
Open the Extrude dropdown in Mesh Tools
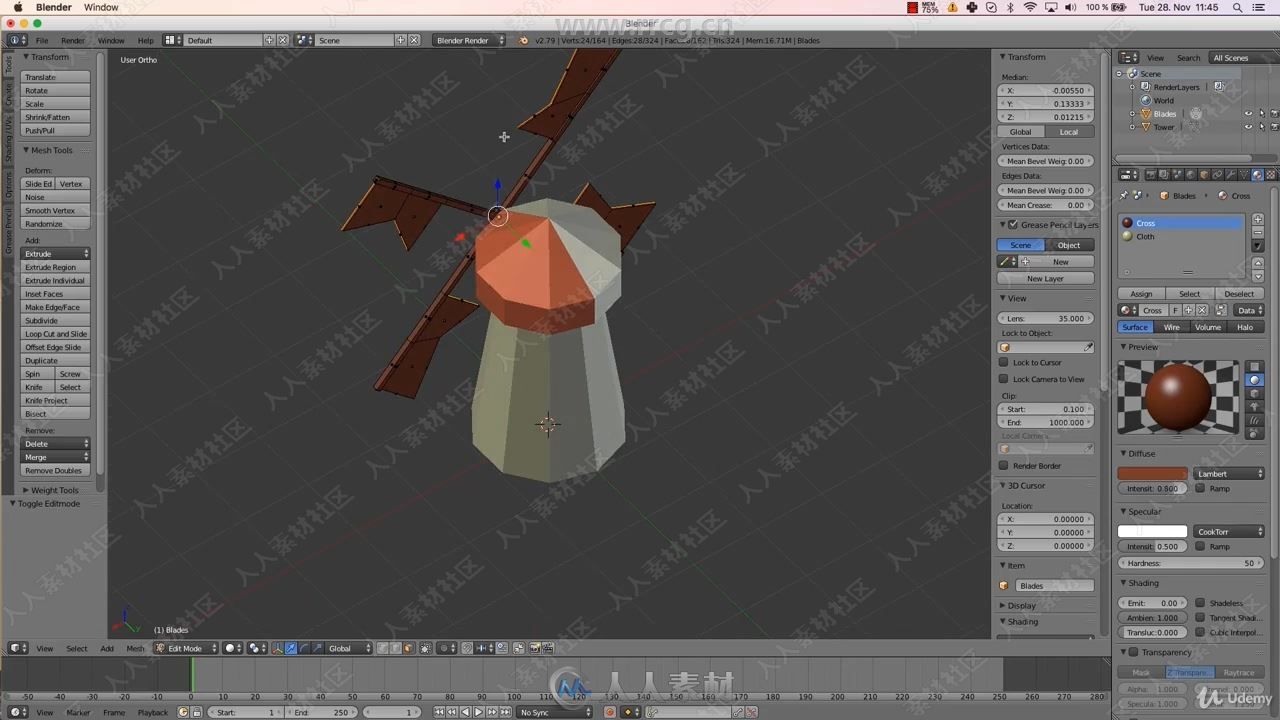click(56, 254)
